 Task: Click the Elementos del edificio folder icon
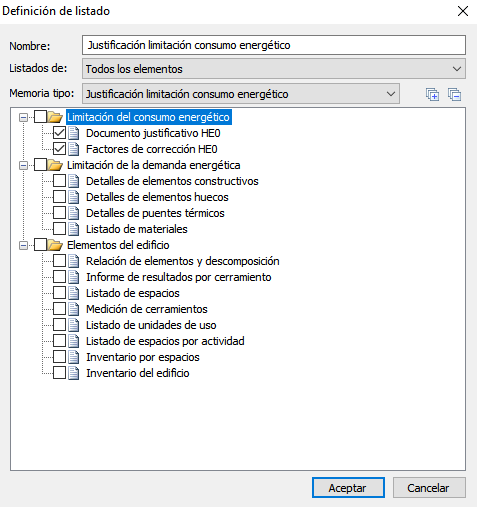(x=55, y=245)
